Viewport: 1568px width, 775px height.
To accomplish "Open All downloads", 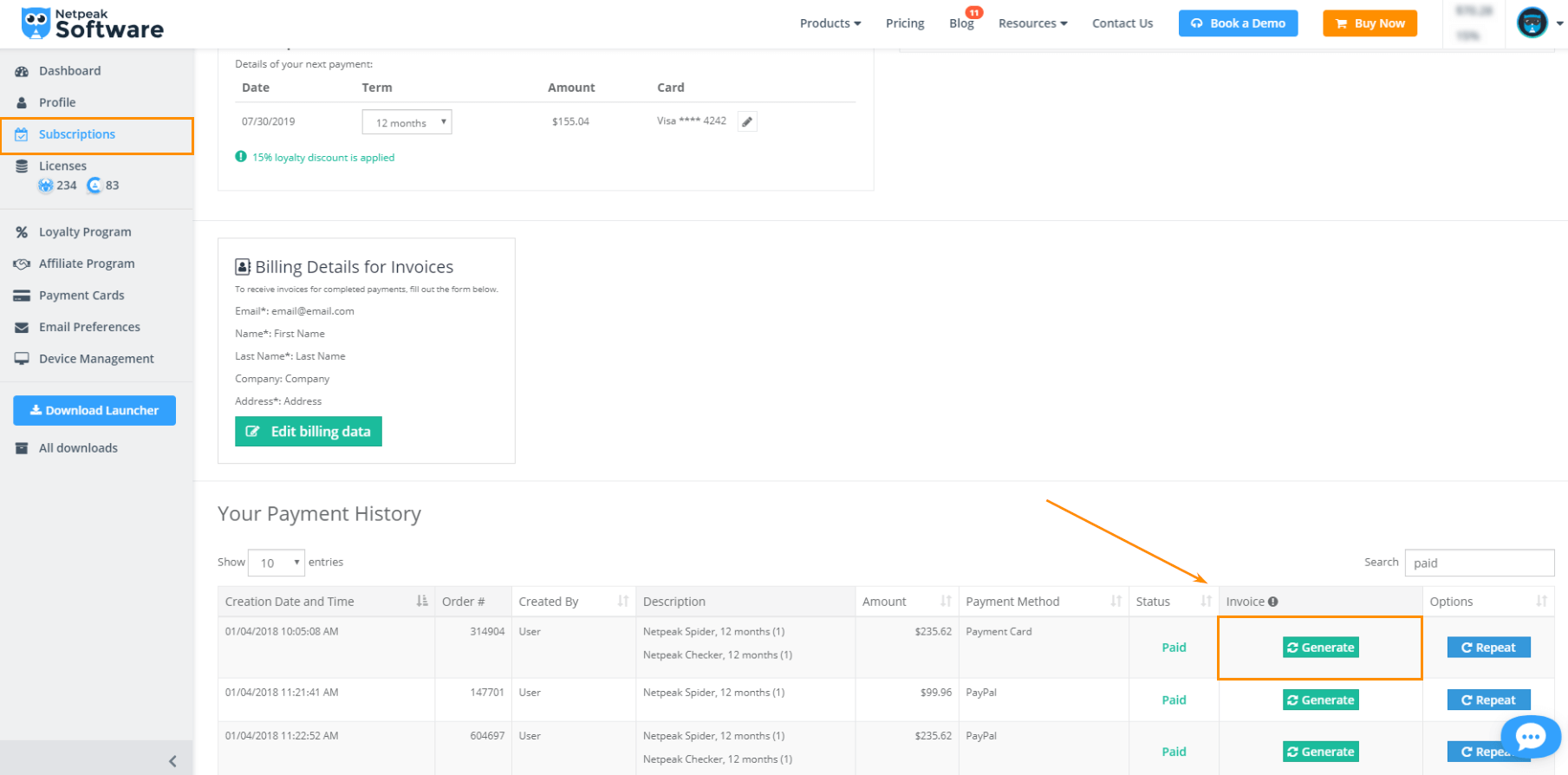I will tap(78, 448).
